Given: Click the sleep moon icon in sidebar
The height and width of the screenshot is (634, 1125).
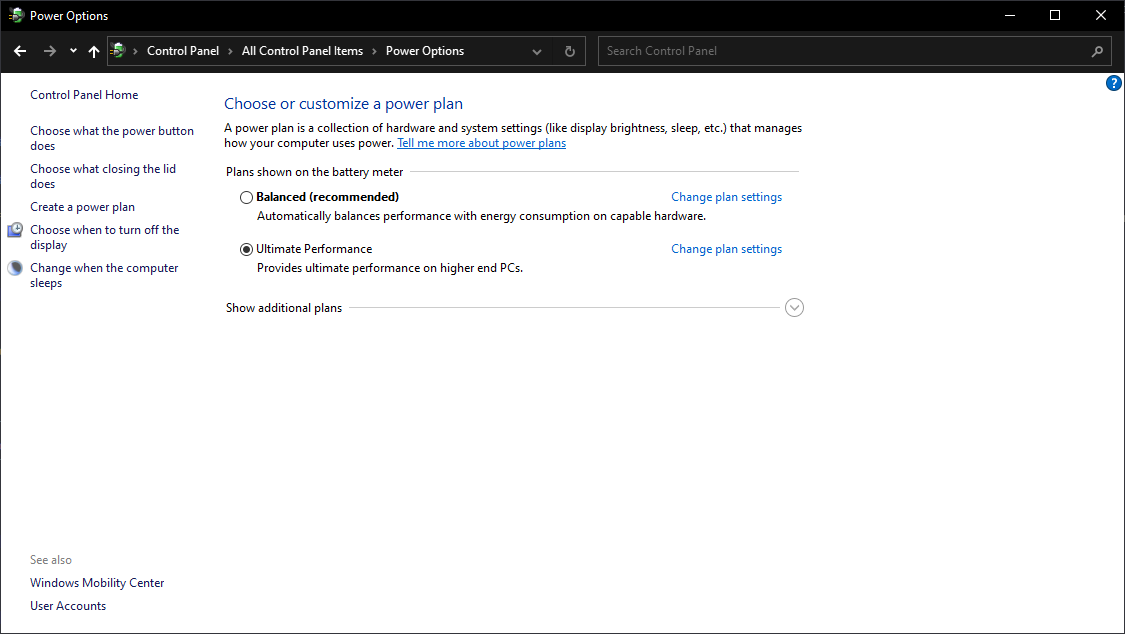Looking at the screenshot, I should 15,268.
